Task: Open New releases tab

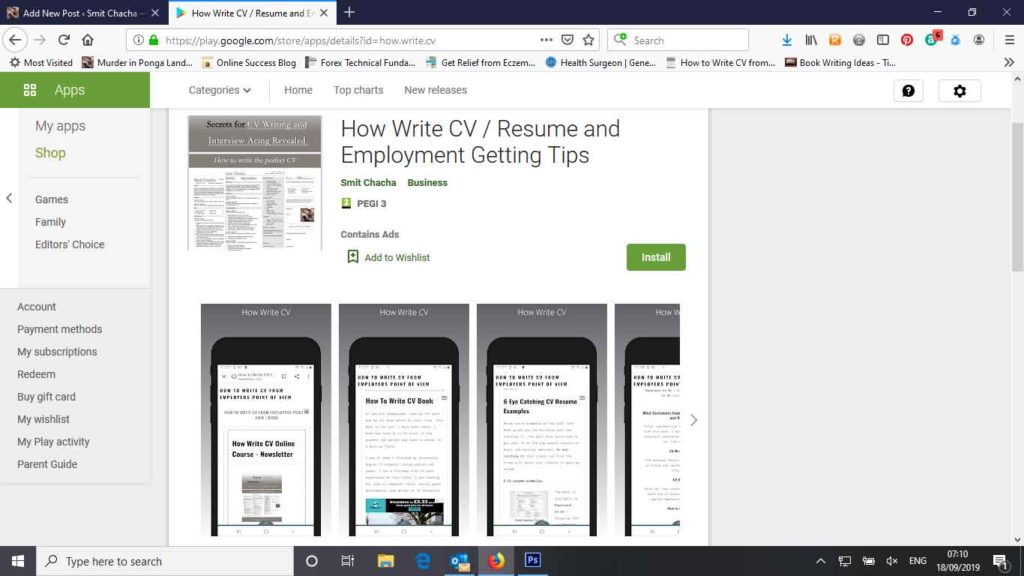Action: click(x=435, y=90)
